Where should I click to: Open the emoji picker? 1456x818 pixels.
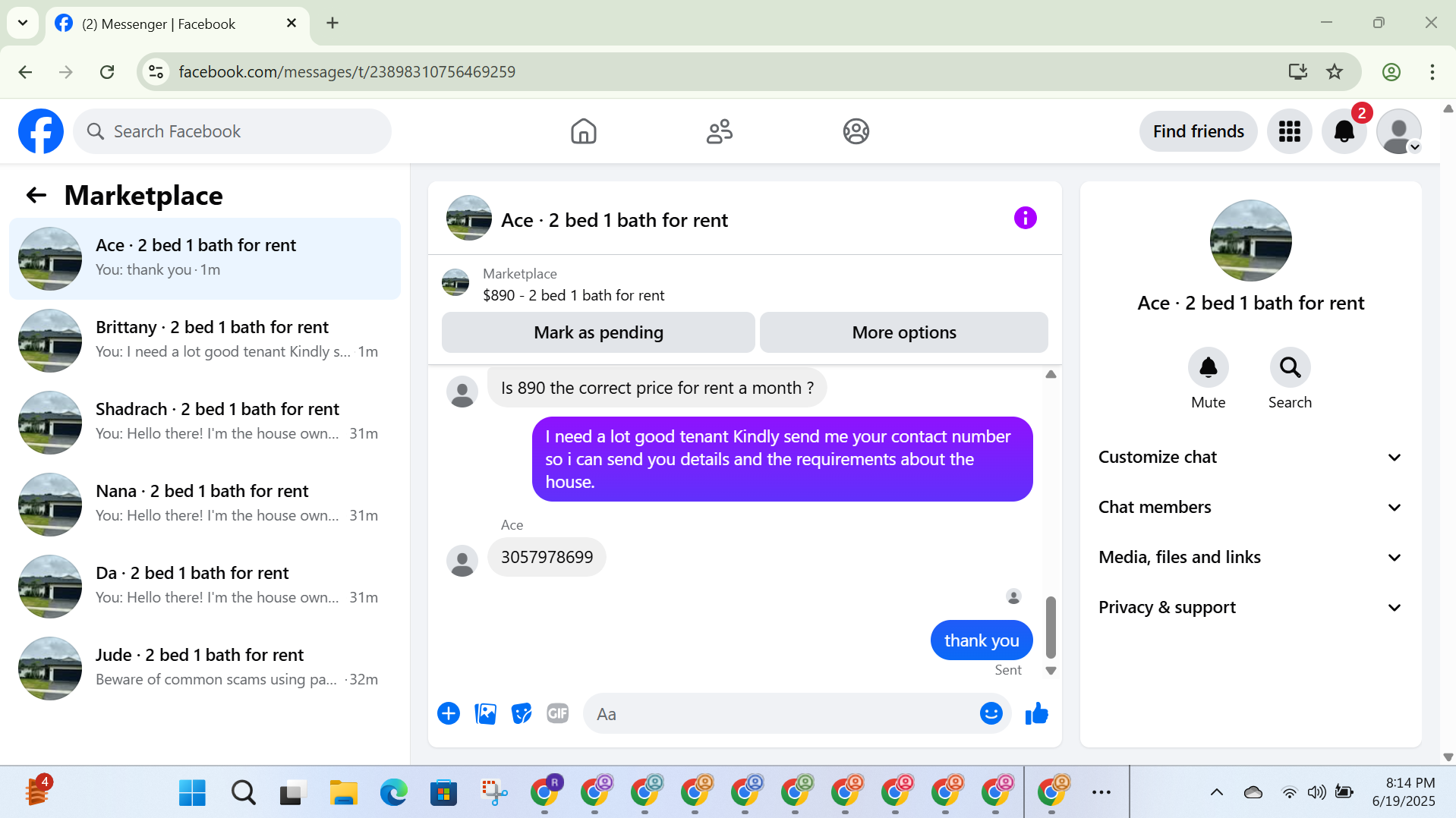991,713
